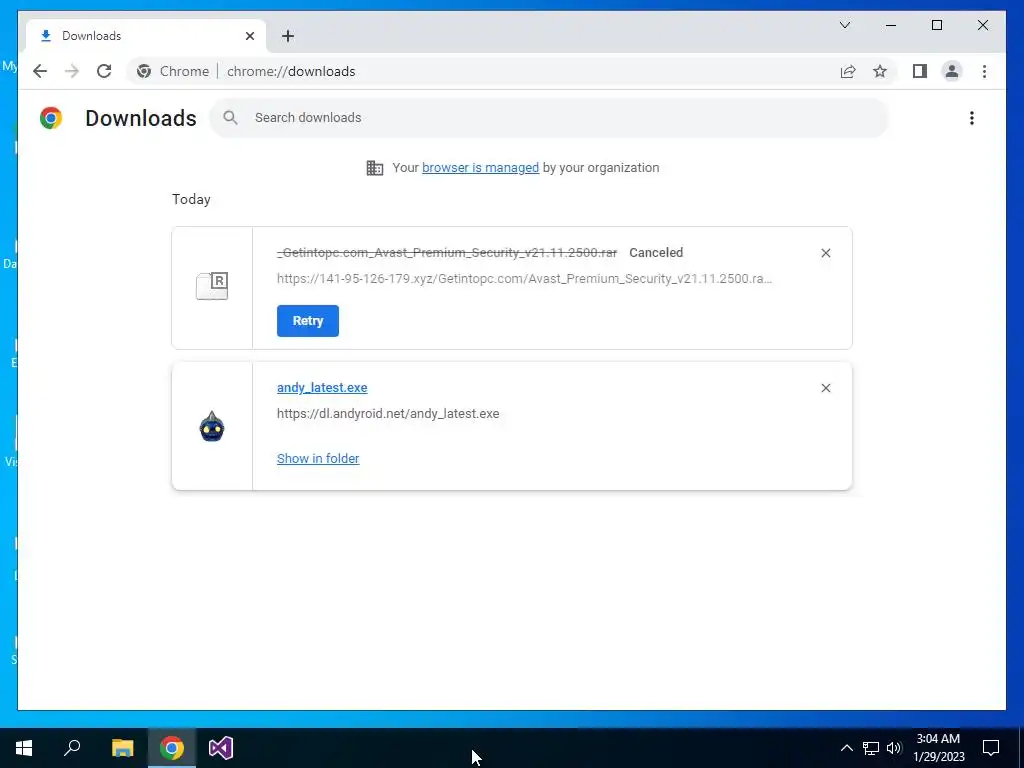Open the network status tray icon
Screen dimensions: 1024x768
coord(871,748)
